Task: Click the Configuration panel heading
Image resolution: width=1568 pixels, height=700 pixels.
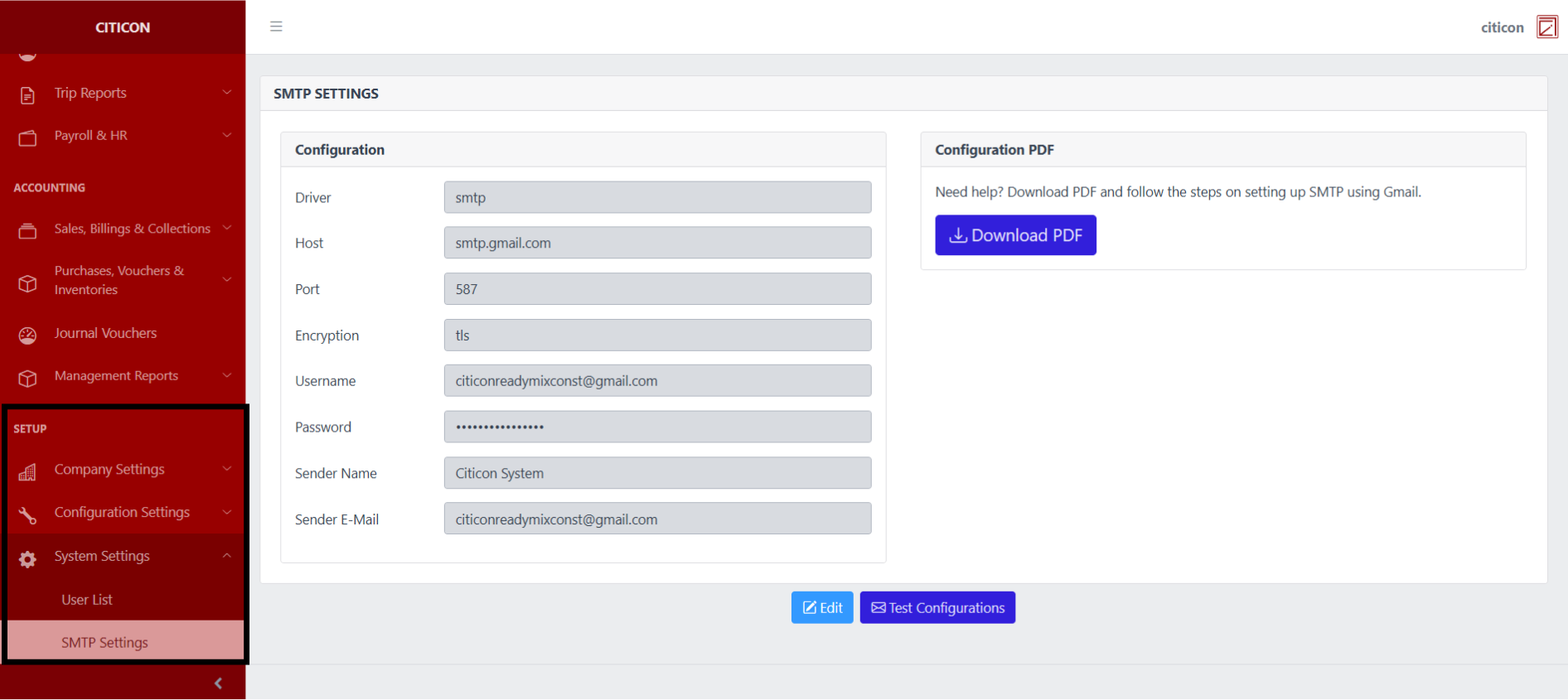Action: (x=340, y=150)
